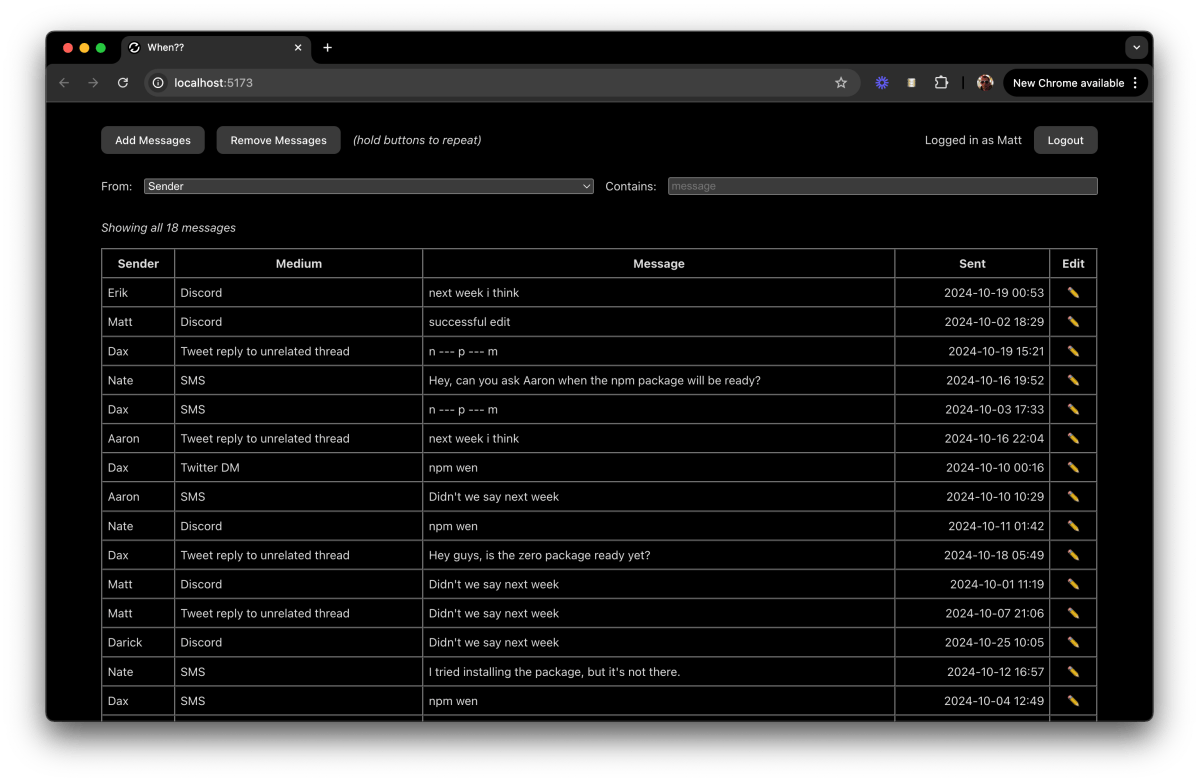
Task: Click sender cell "Darick"
Action: [x=138, y=642]
